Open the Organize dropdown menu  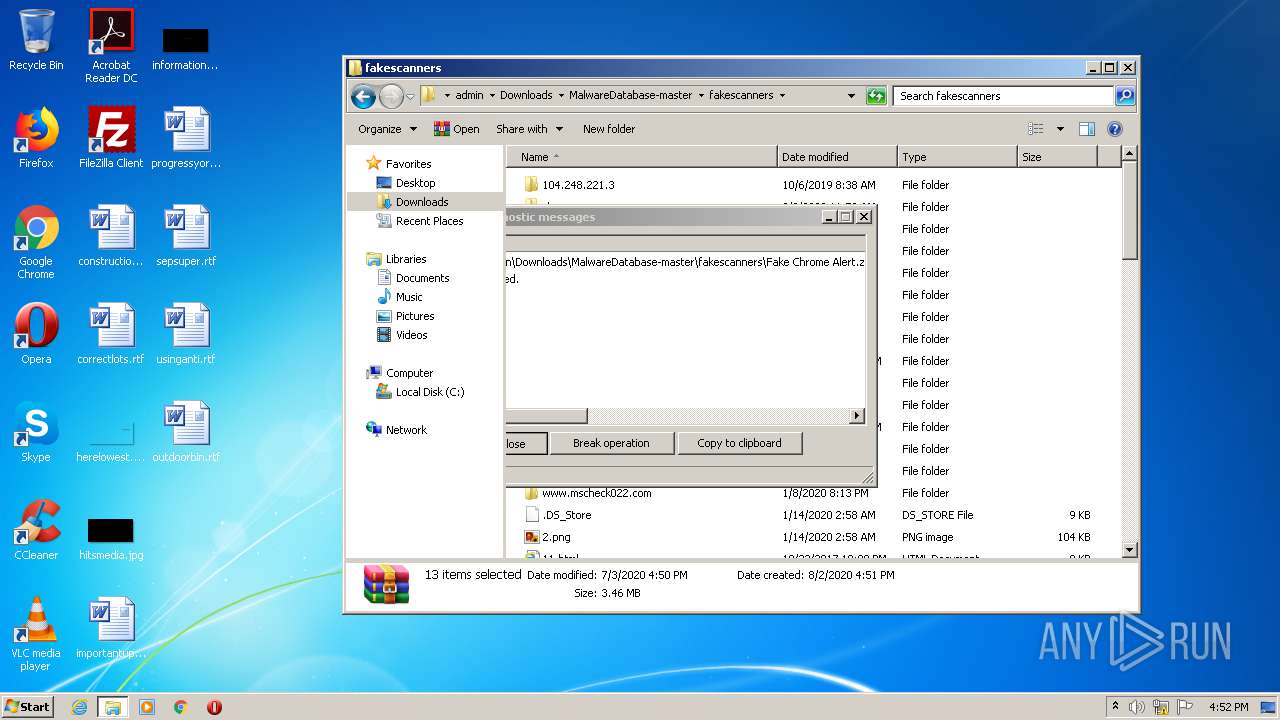[387, 129]
